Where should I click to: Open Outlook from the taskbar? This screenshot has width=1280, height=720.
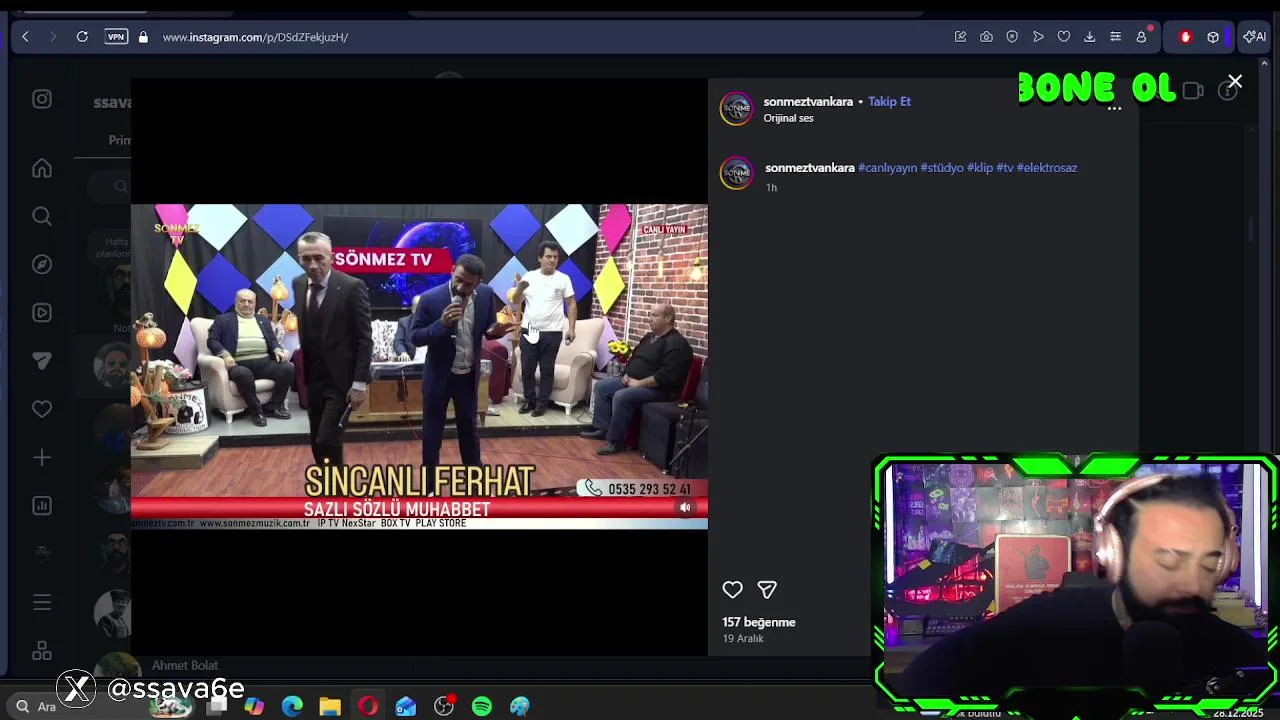click(406, 707)
